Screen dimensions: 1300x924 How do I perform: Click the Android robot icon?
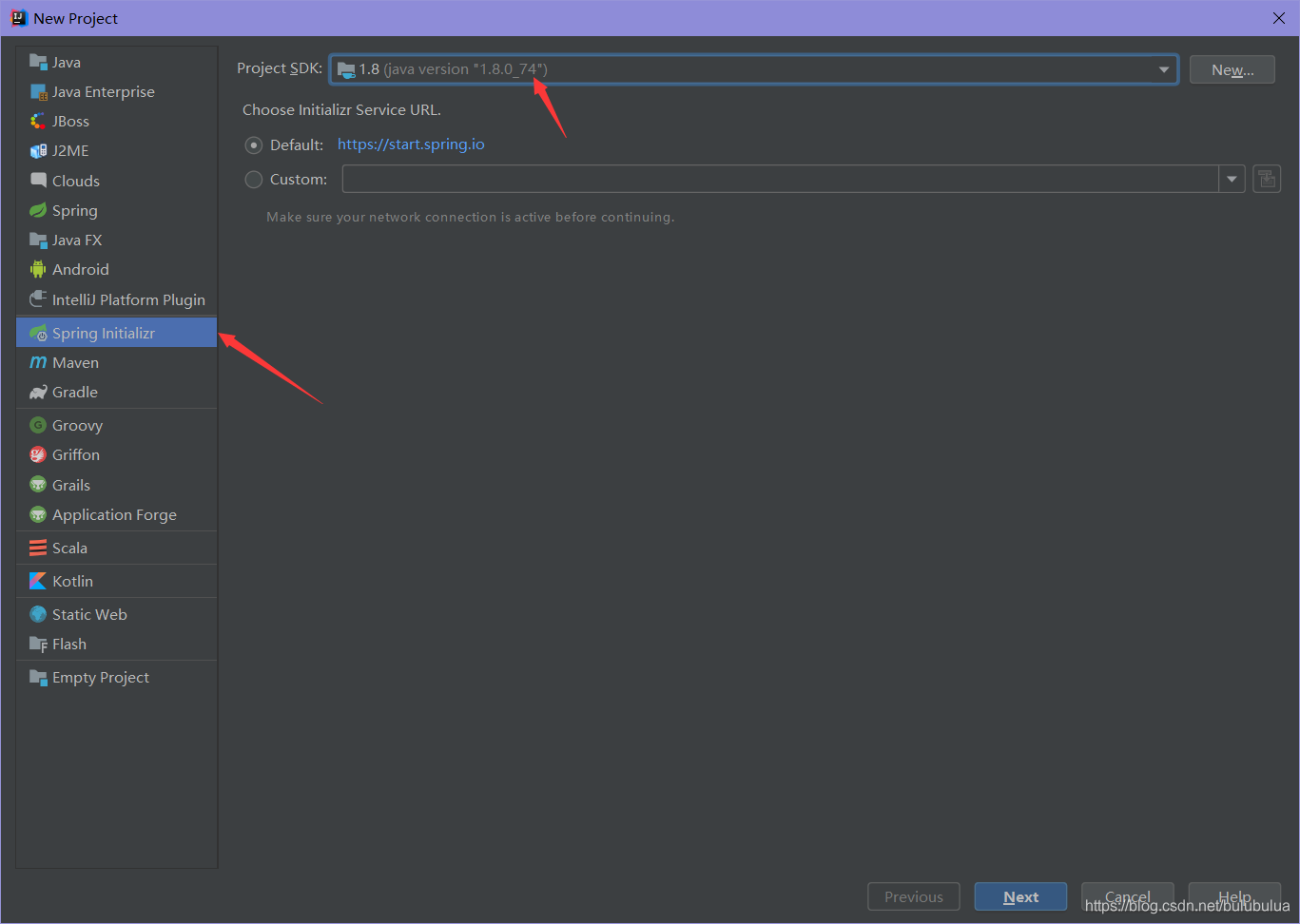pos(38,269)
